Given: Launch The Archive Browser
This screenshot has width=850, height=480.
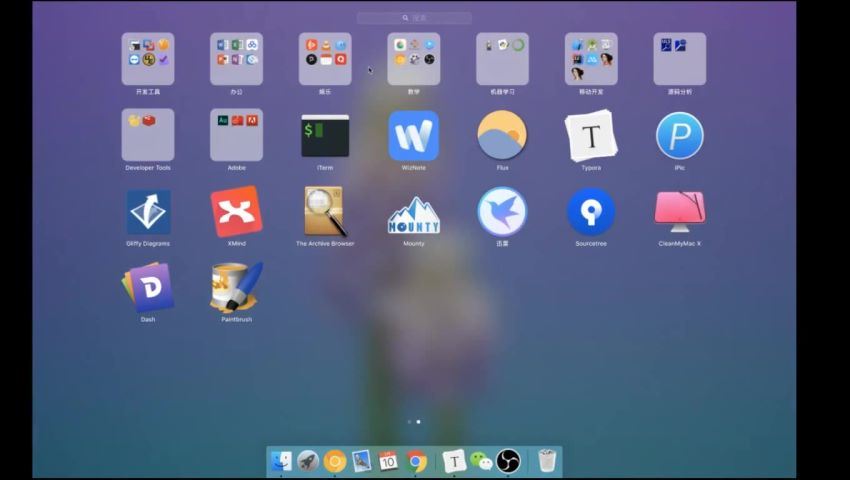Looking at the screenshot, I should pos(325,212).
